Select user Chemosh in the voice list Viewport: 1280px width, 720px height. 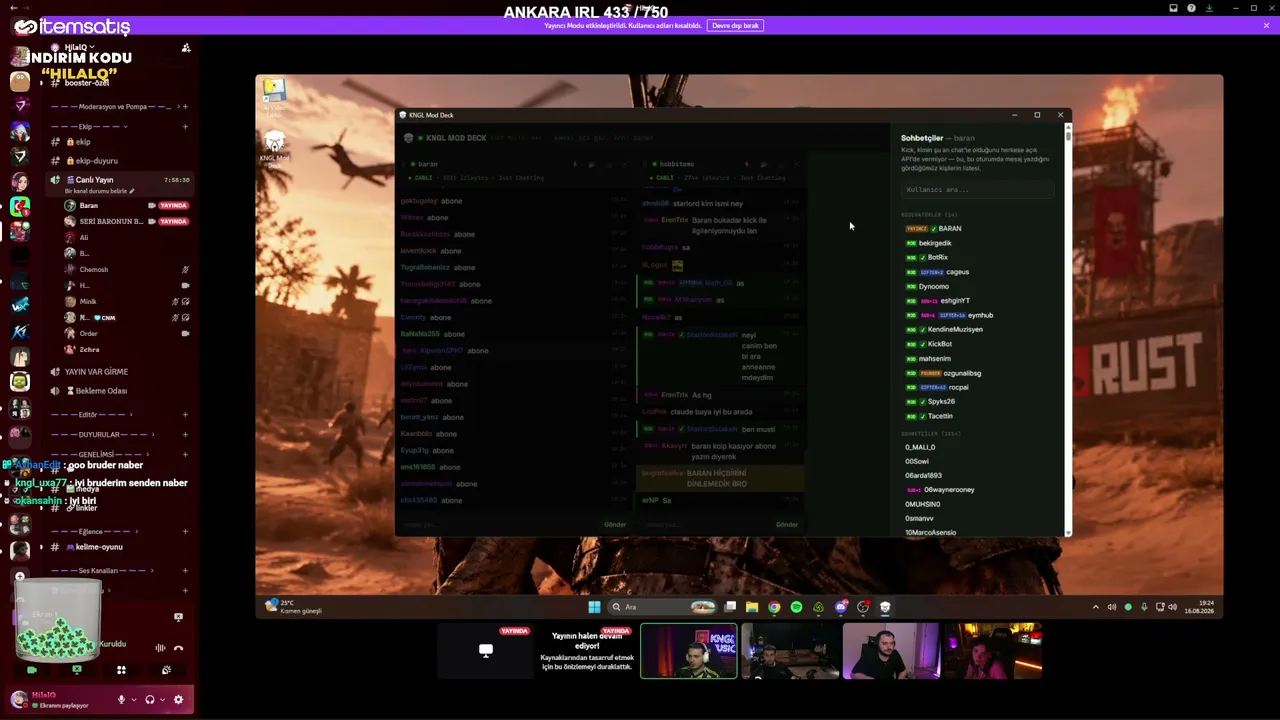(x=93, y=270)
